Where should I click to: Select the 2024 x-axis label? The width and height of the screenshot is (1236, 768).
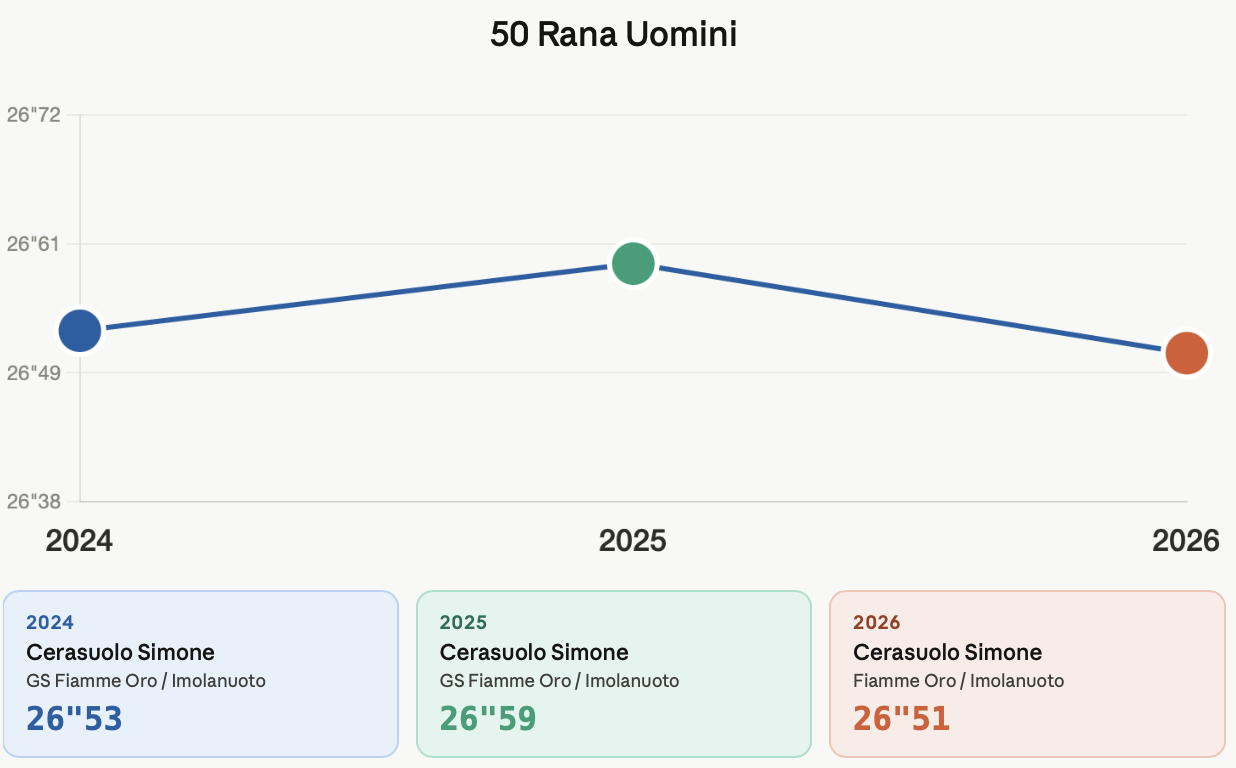(80, 541)
